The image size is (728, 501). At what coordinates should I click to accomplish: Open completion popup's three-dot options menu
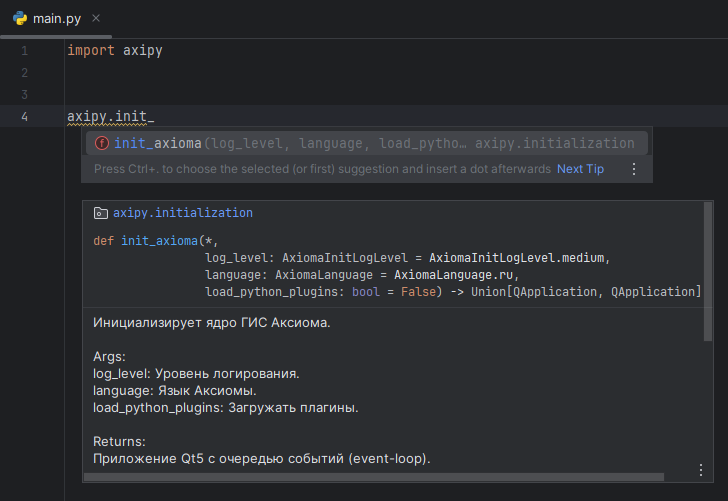click(x=633, y=169)
